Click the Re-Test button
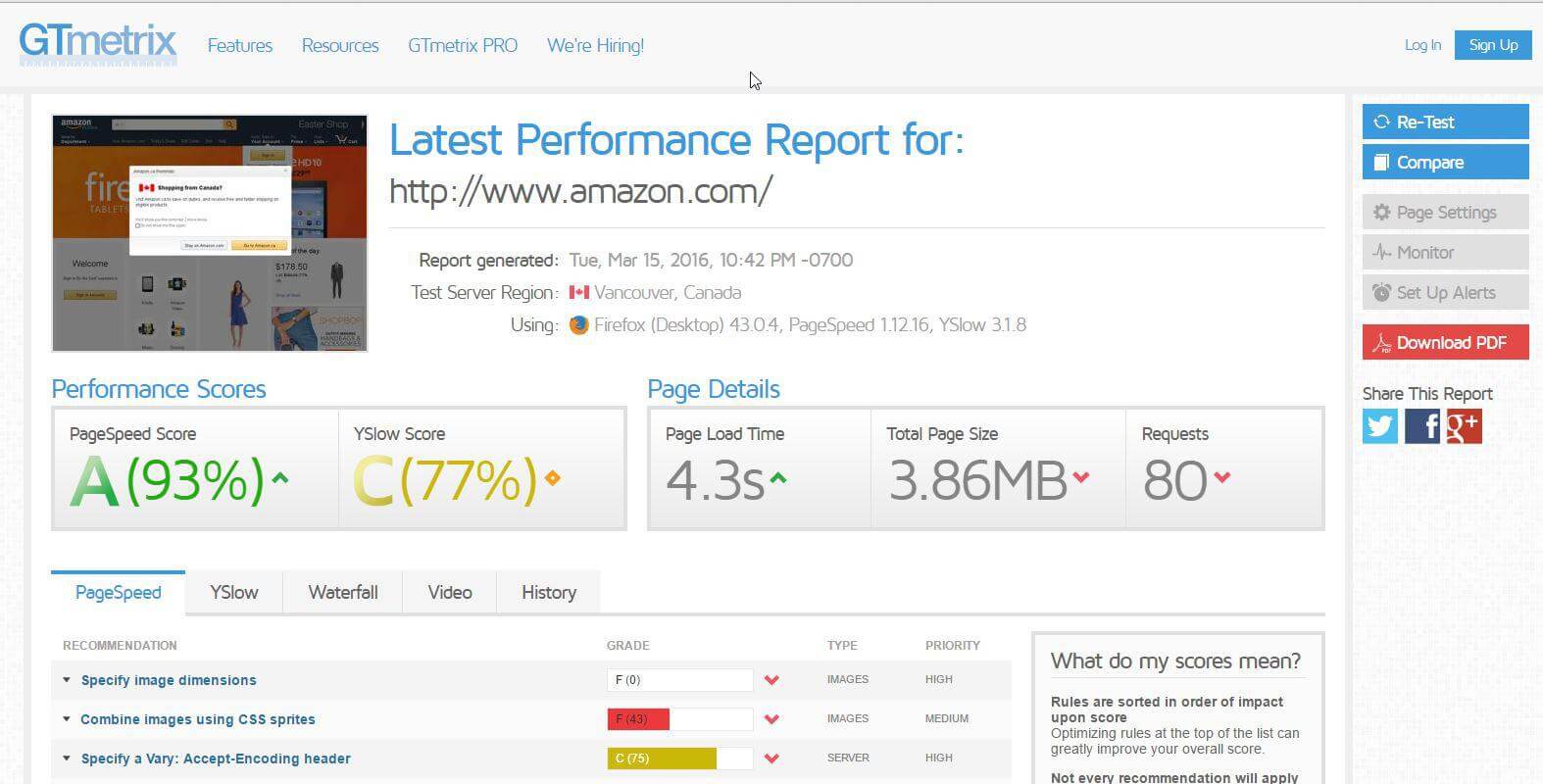 [1445, 122]
